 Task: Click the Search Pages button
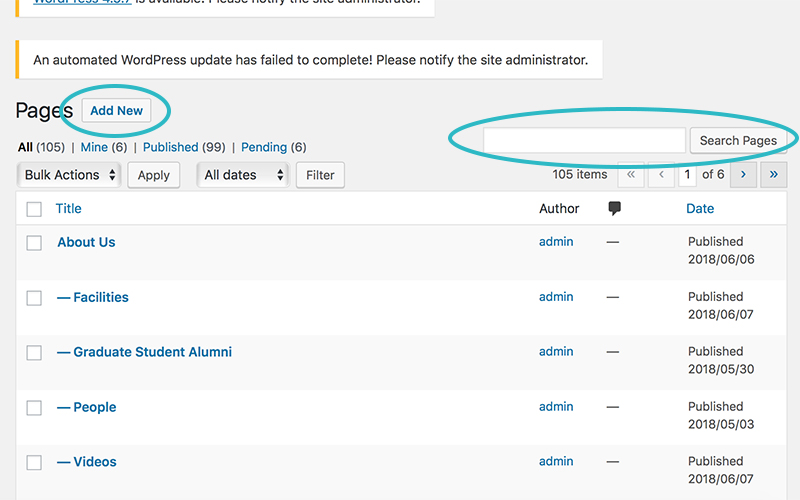[738, 140]
